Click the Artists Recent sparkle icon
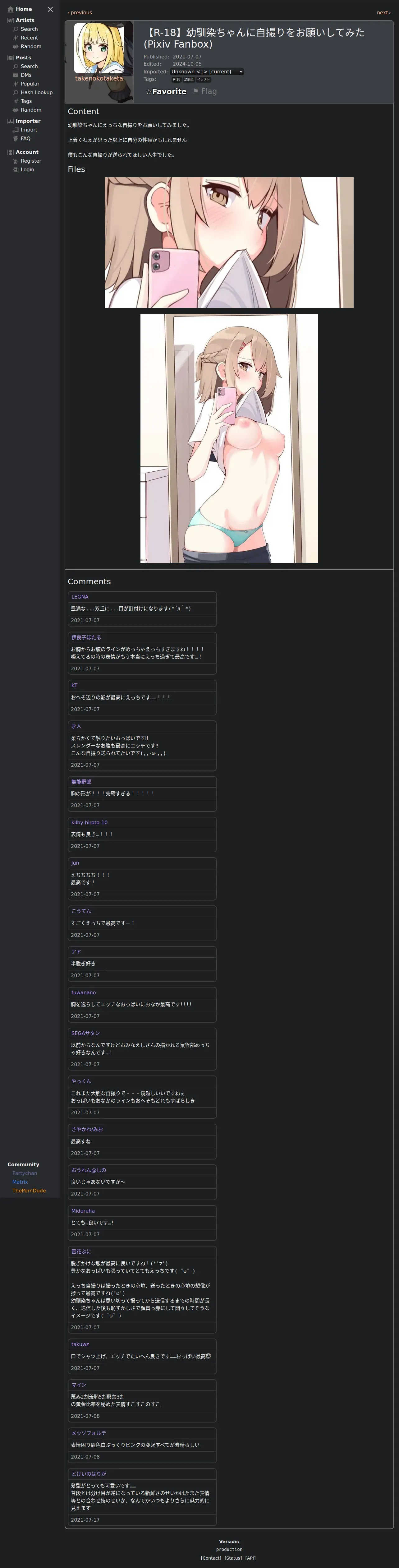The width and height of the screenshot is (399, 1568). (16, 38)
